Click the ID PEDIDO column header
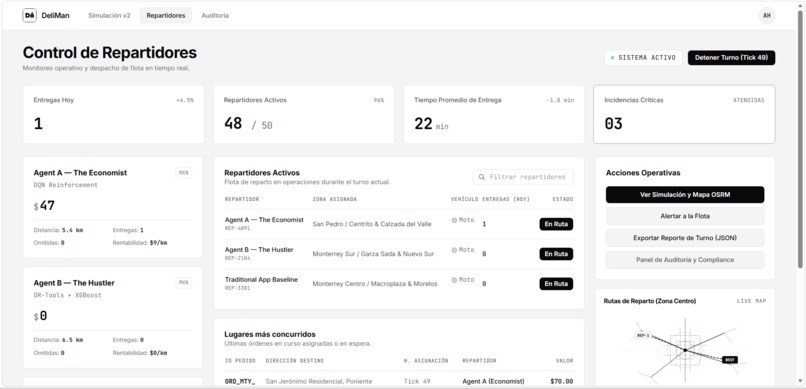Viewport: 806px width, 389px height. tap(240, 361)
